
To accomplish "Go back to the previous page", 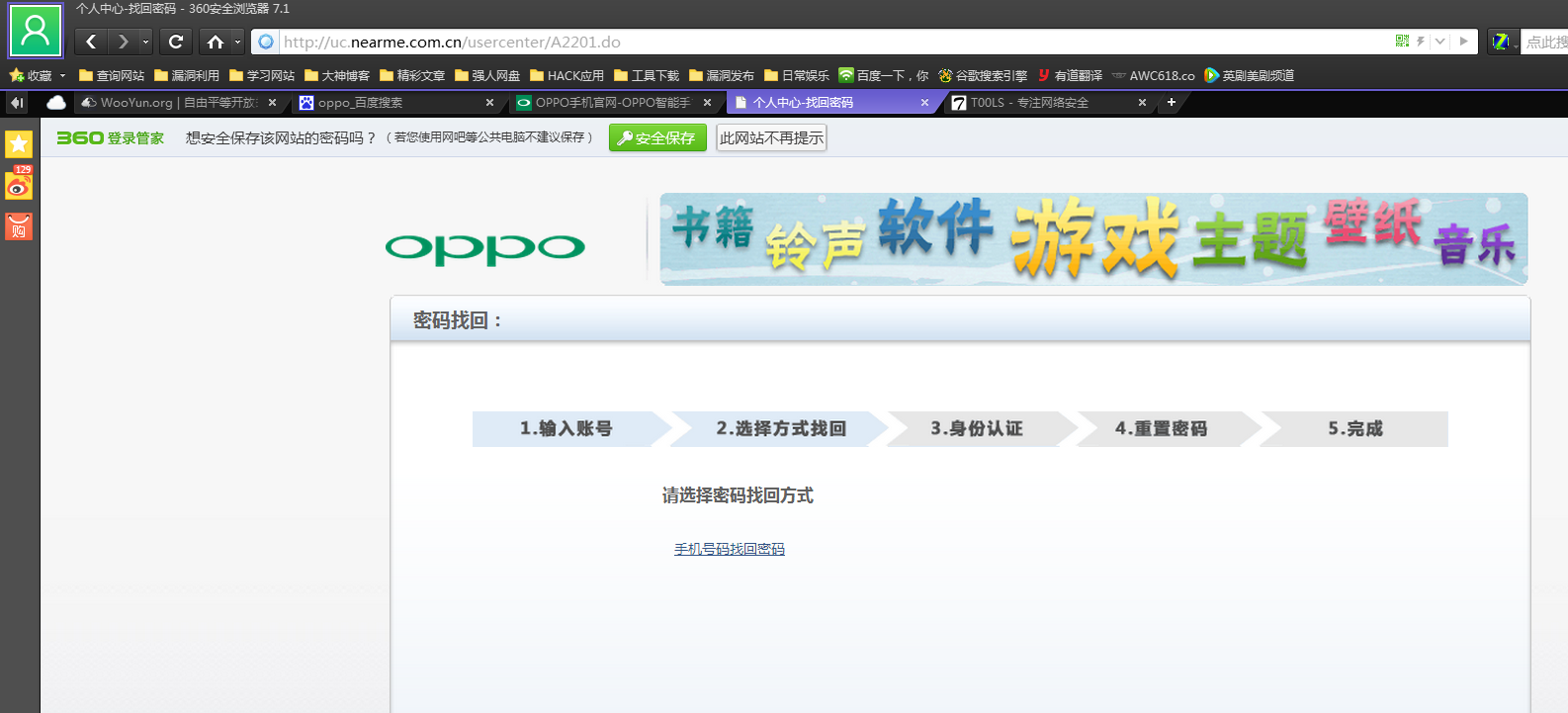I will tap(91, 42).
